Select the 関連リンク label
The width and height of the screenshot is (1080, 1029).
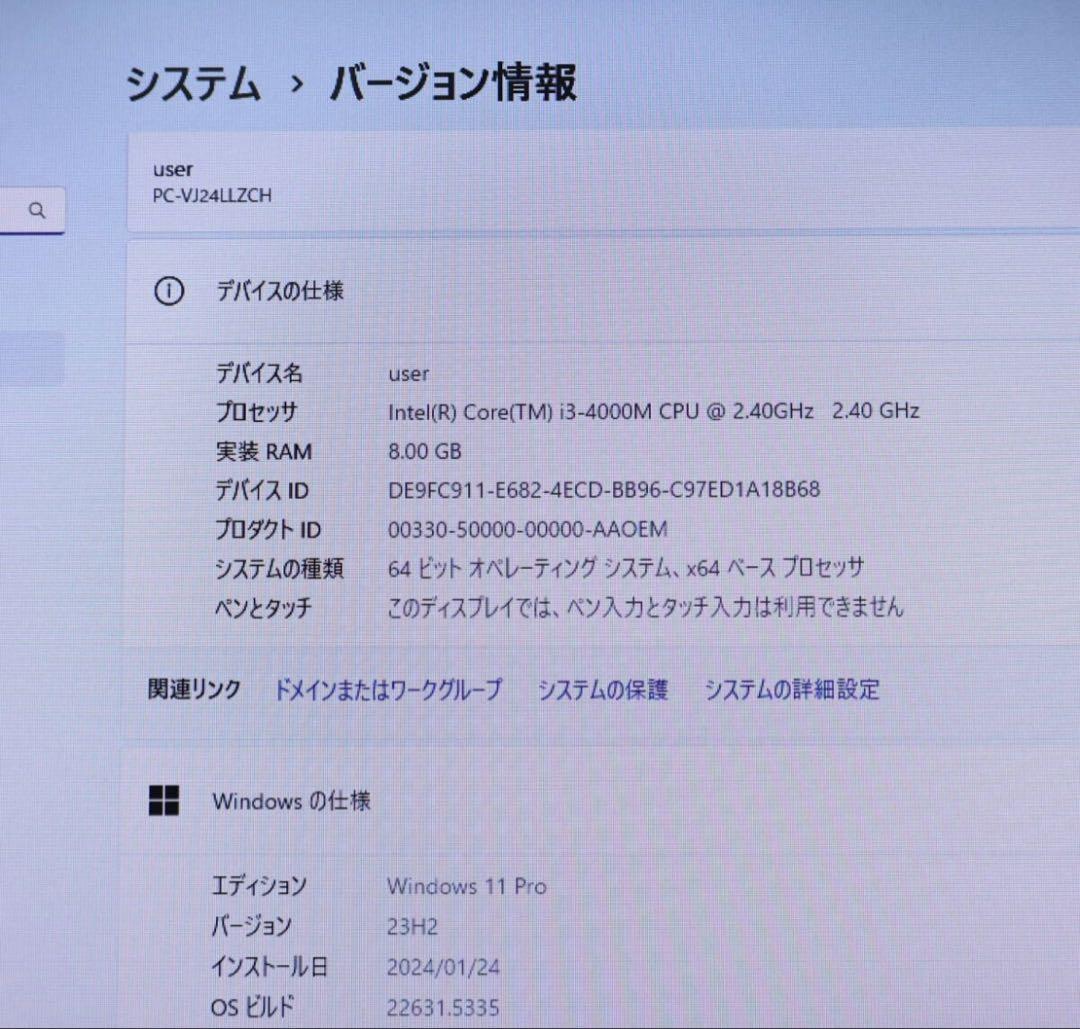coord(194,689)
